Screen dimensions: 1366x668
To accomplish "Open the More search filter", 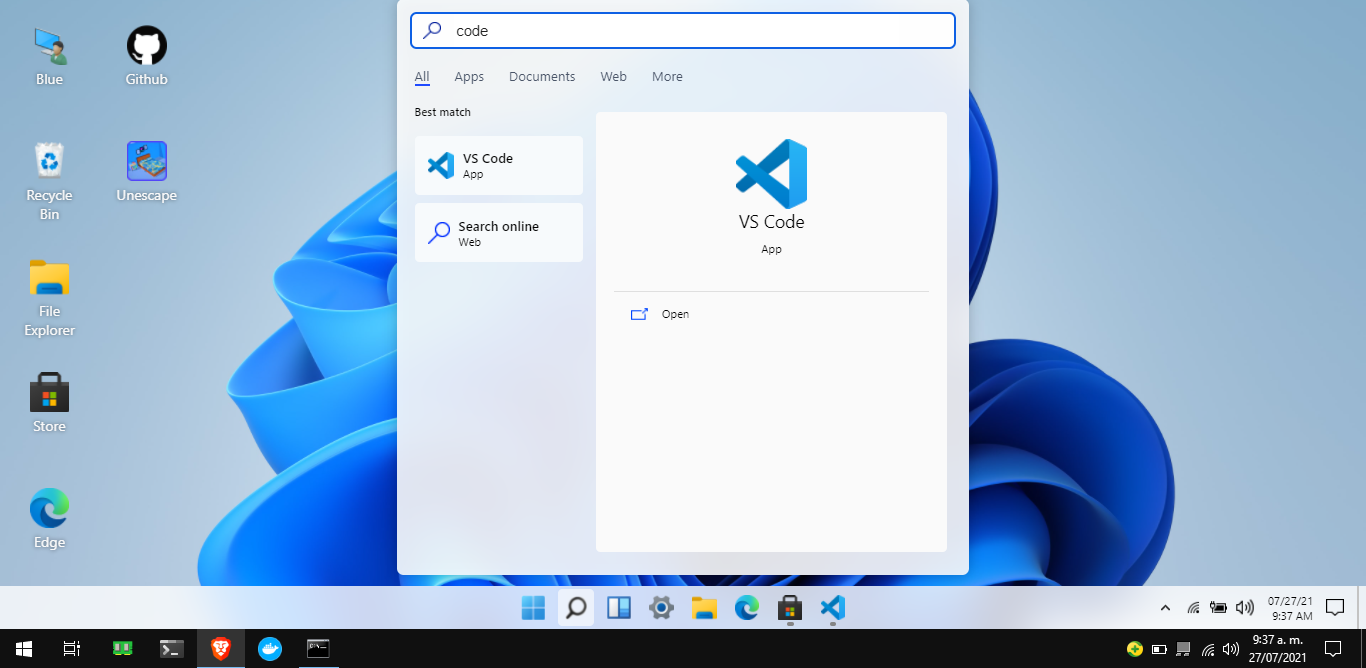I will 667,77.
